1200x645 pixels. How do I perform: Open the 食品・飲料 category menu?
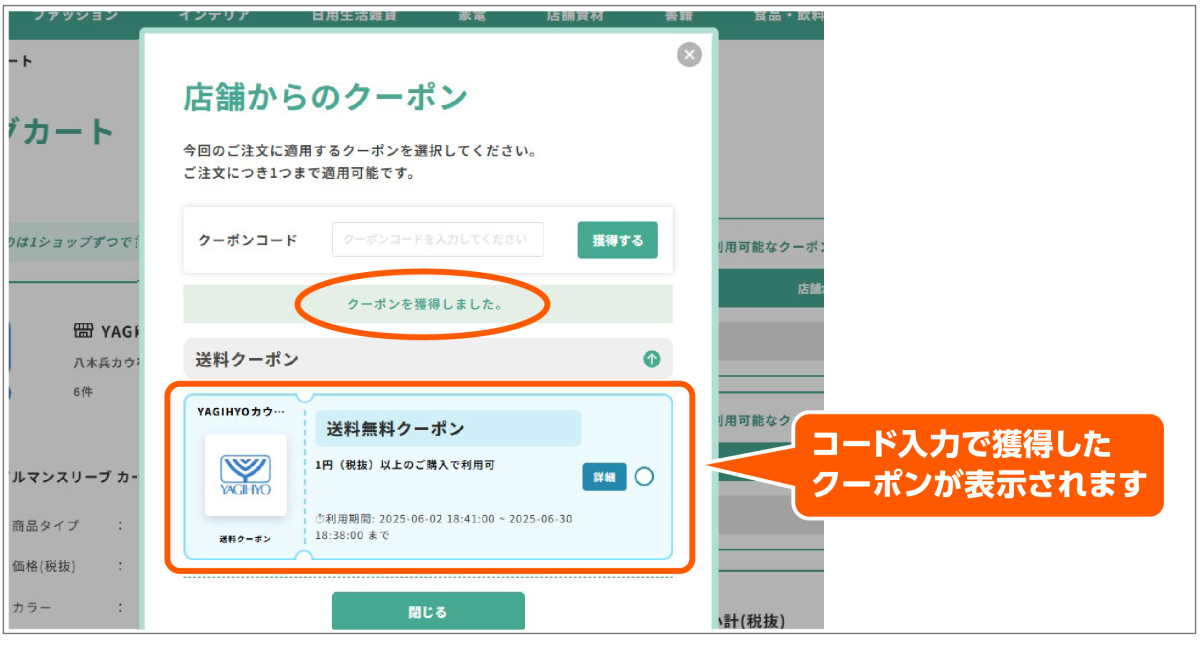(788, 16)
